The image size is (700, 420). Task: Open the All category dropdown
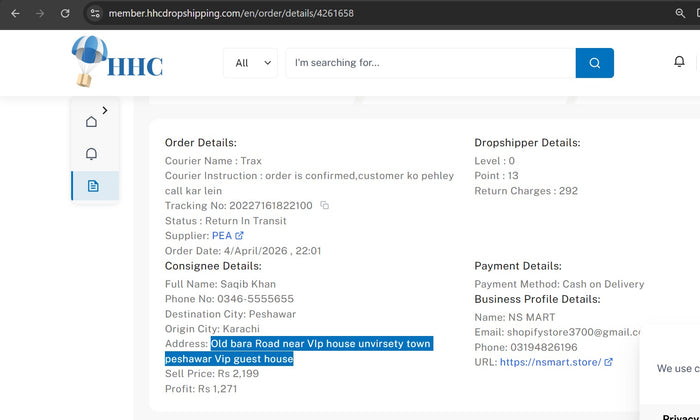click(250, 63)
